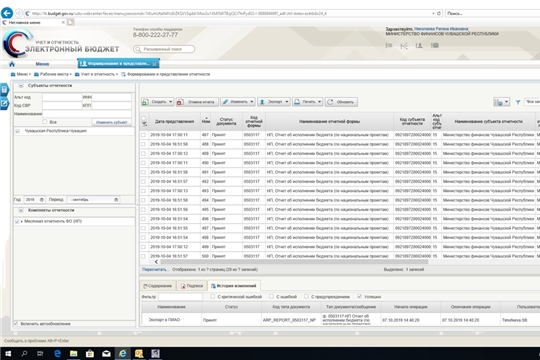
Task: Expand Месячная отчетность ФО tree node
Action: (x=22, y=222)
